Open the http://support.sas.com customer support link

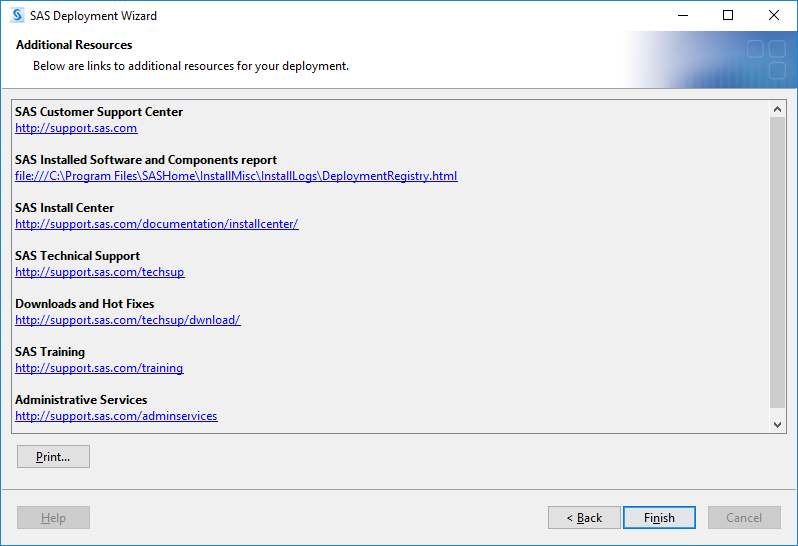pos(76,128)
